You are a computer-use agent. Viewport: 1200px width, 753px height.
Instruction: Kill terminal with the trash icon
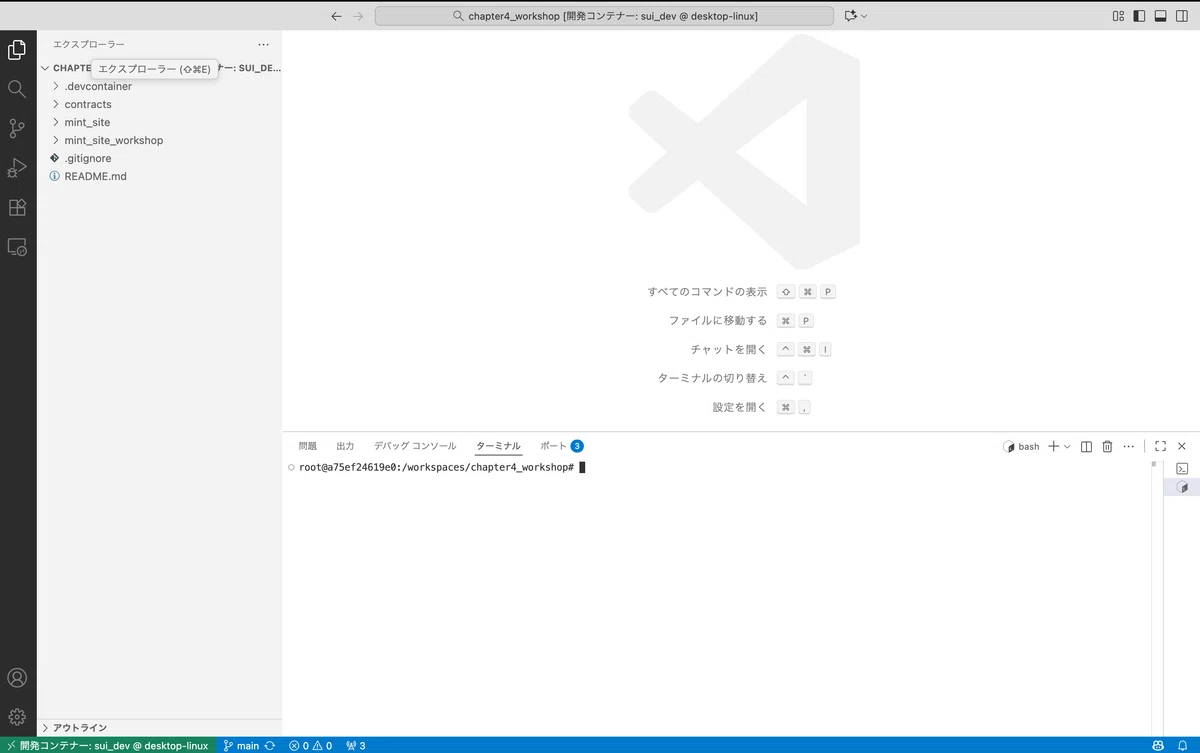tap(1107, 447)
